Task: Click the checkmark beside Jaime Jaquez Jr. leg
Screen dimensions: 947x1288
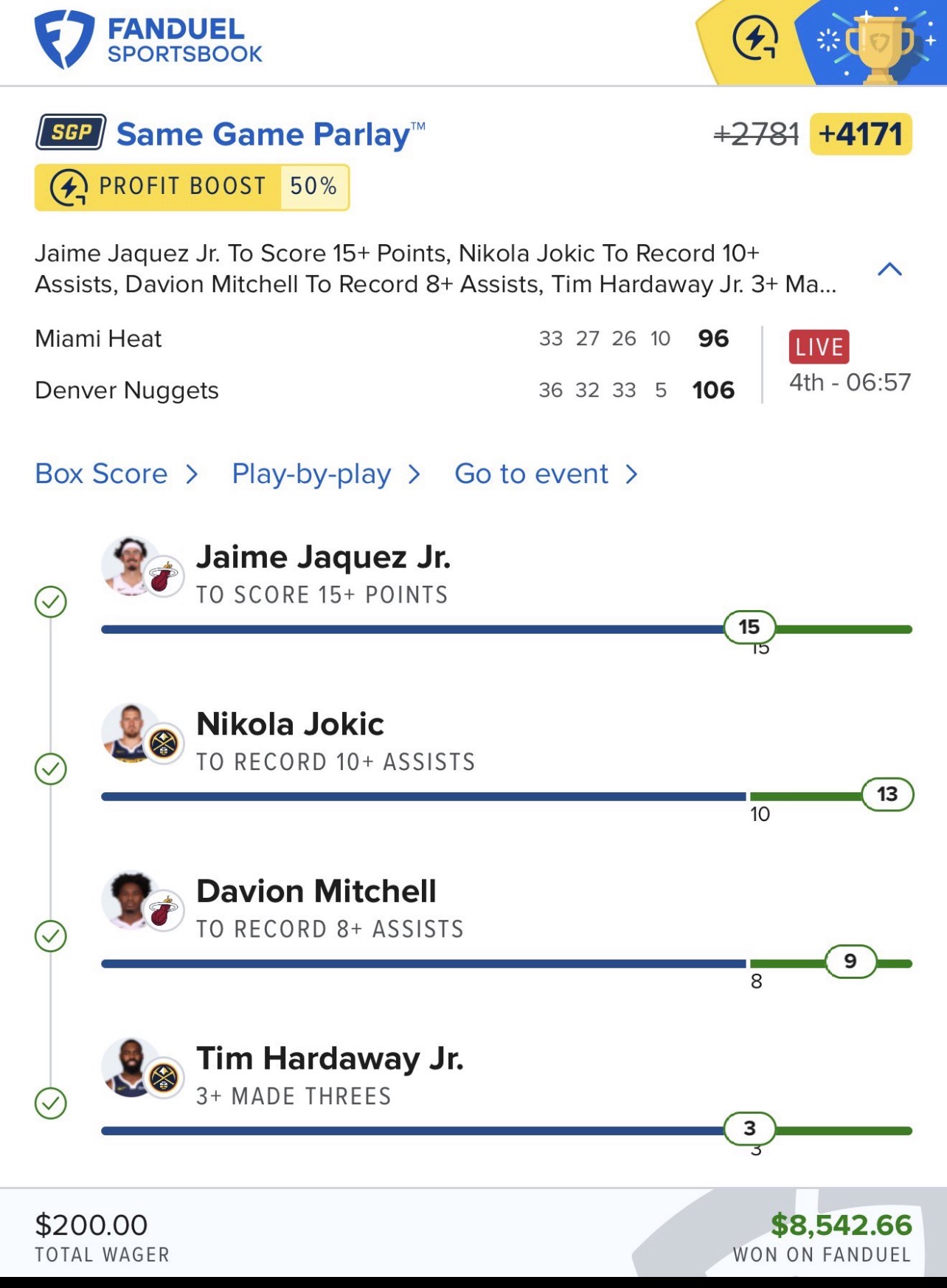Action: [x=51, y=602]
